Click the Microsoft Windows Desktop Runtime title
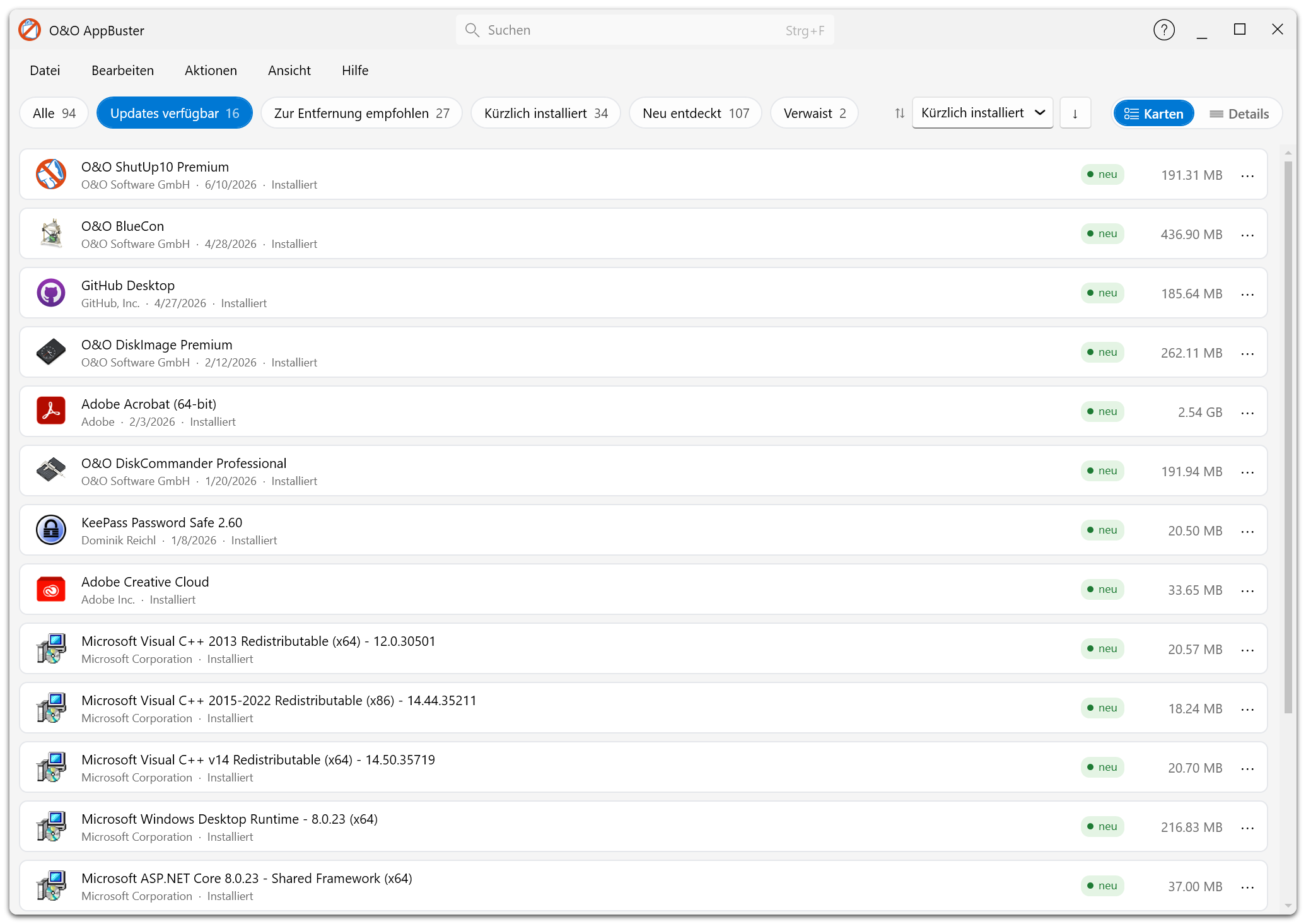 (x=230, y=819)
